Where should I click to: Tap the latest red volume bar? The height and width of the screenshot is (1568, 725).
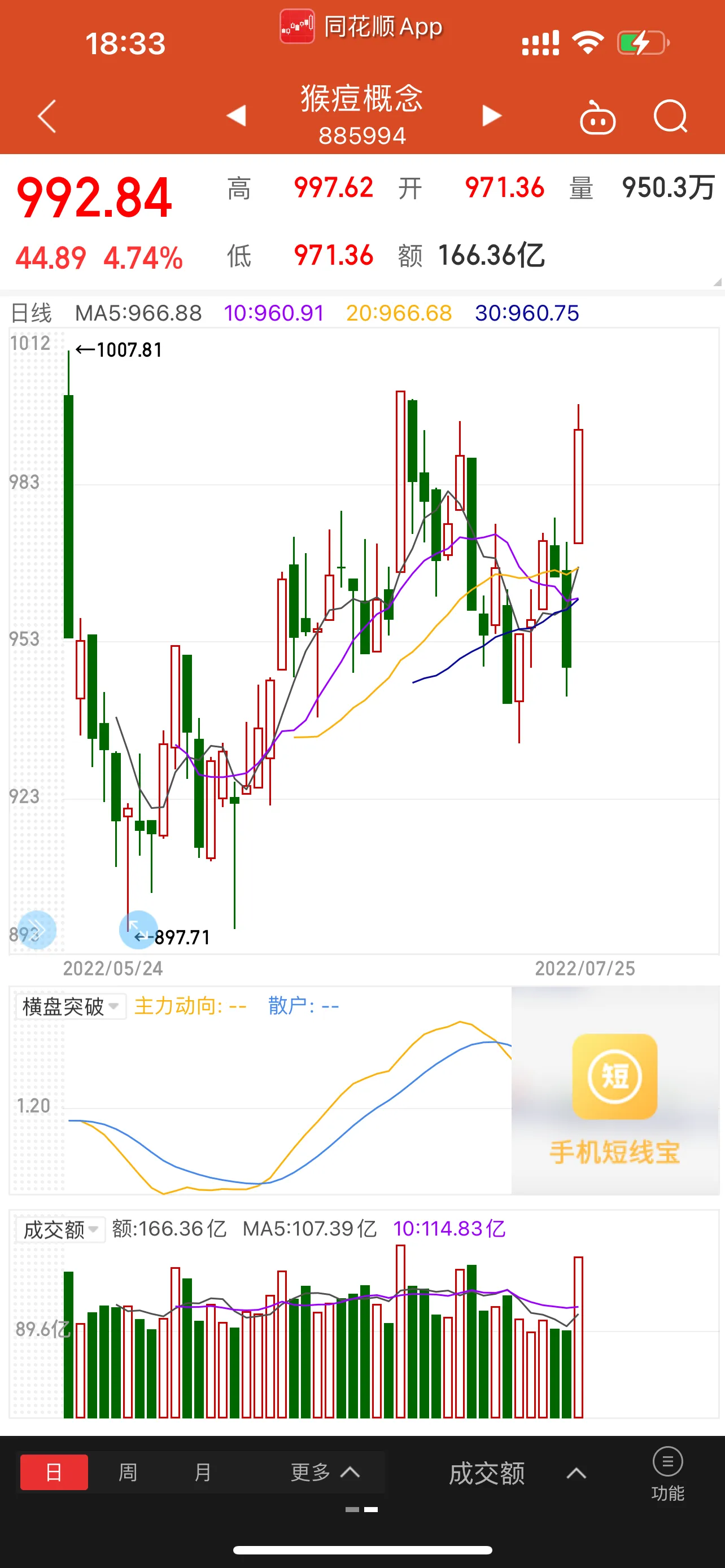click(578, 1337)
